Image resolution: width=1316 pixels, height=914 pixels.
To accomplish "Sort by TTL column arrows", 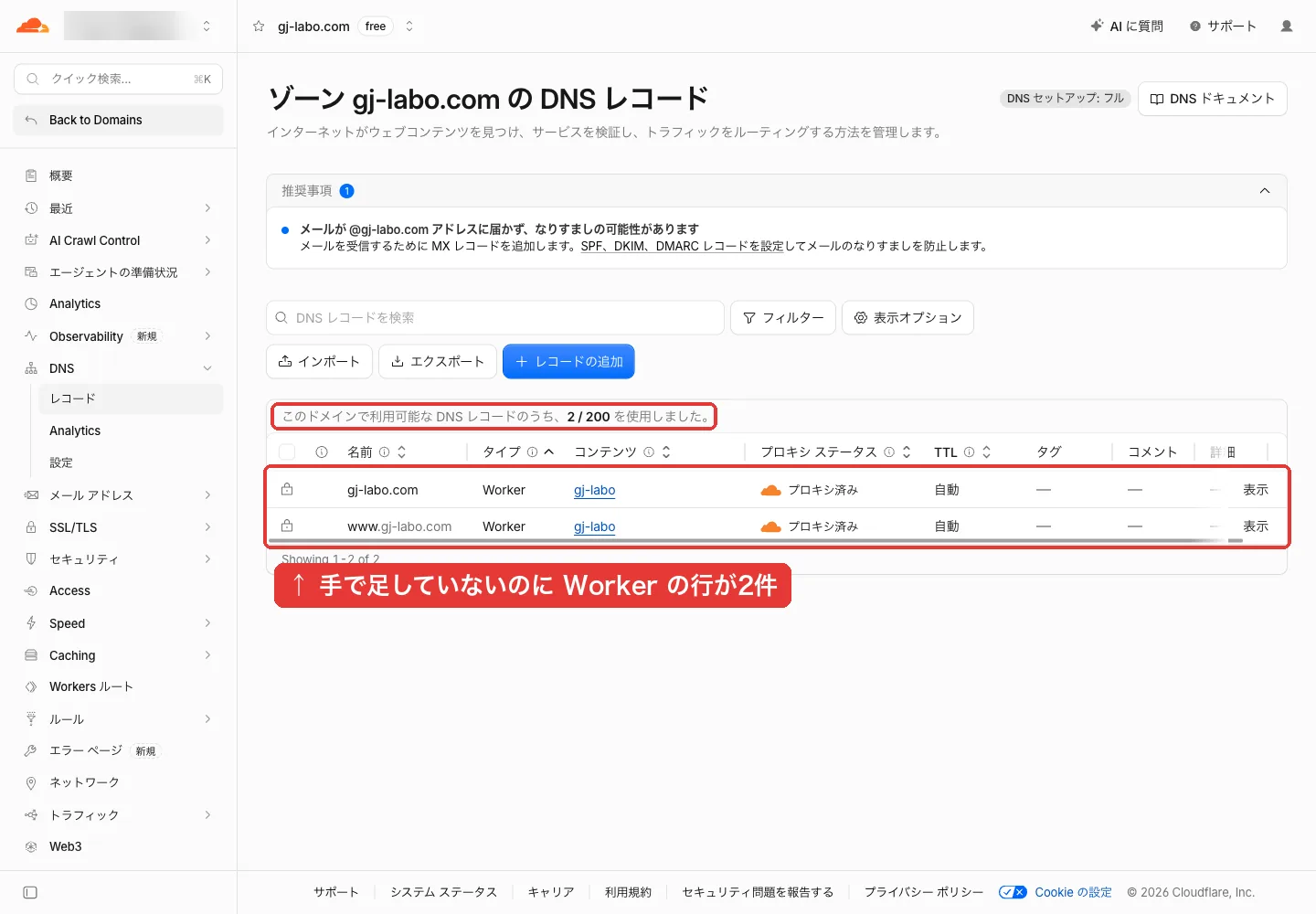I will pos(986,452).
